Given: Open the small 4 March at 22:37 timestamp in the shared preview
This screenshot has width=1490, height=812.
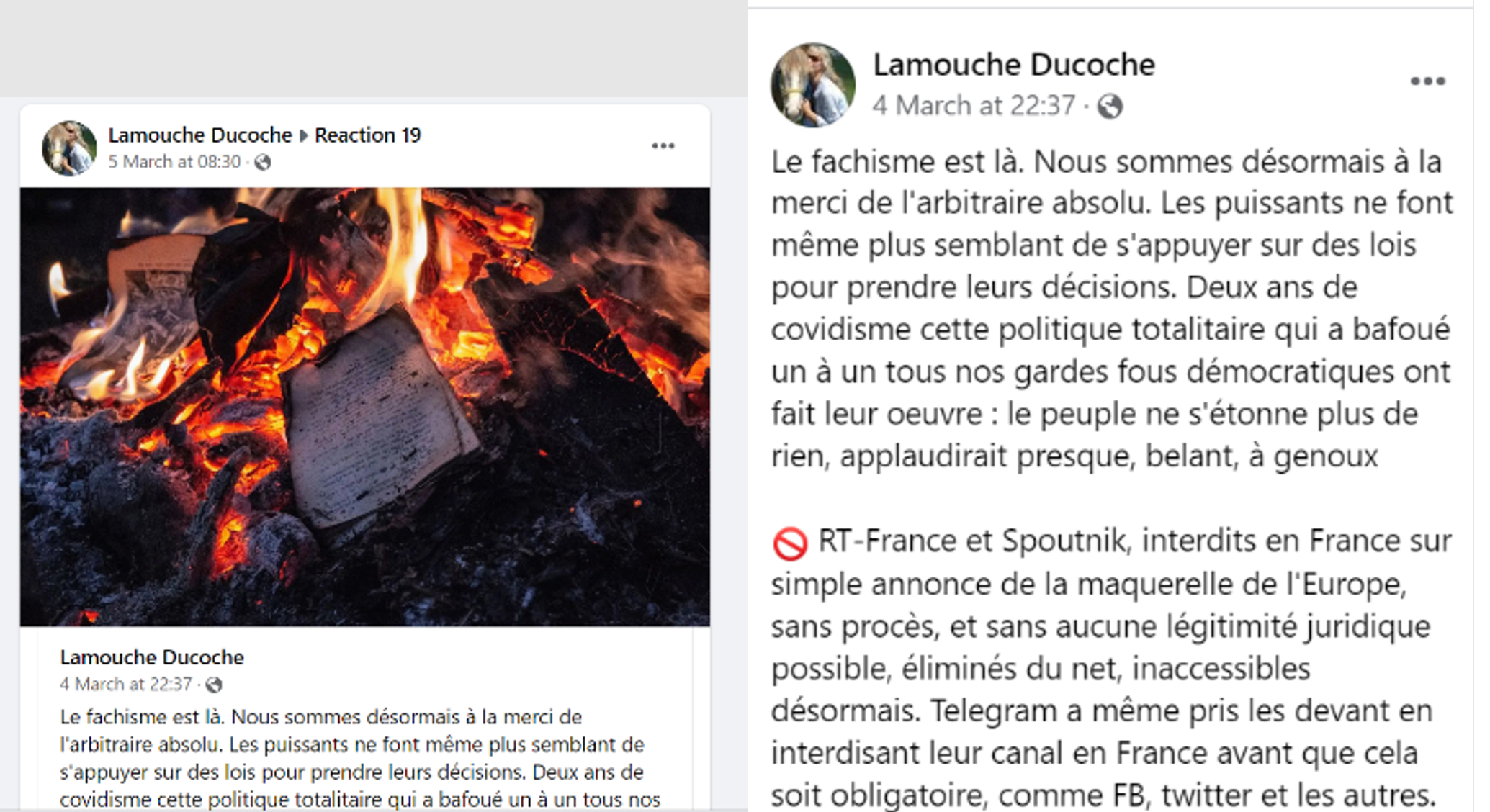Looking at the screenshot, I should [x=126, y=684].
